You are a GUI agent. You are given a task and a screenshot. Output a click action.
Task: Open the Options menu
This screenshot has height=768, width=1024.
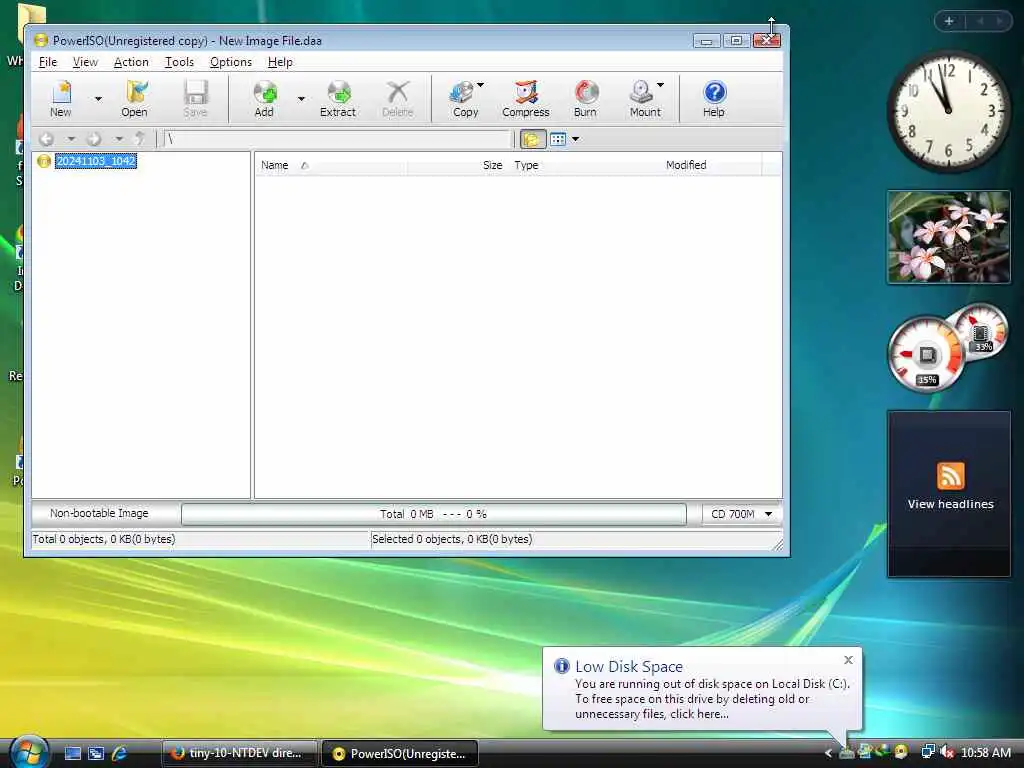pyautogui.click(x=231, y=62)
